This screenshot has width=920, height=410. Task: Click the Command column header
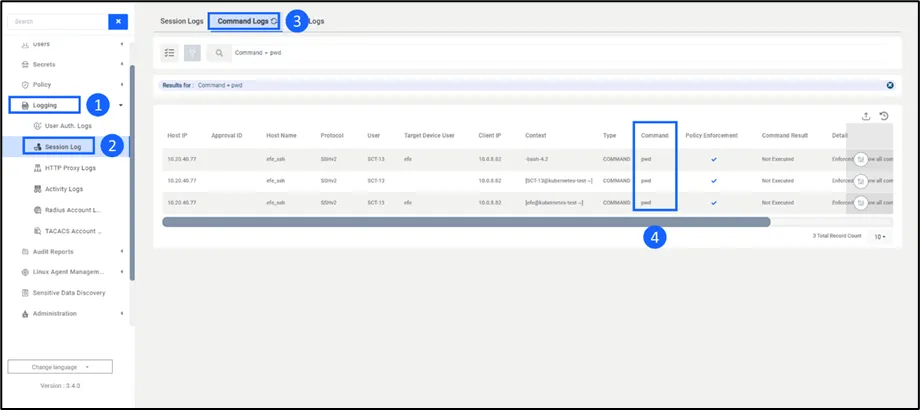click(654, 135)
